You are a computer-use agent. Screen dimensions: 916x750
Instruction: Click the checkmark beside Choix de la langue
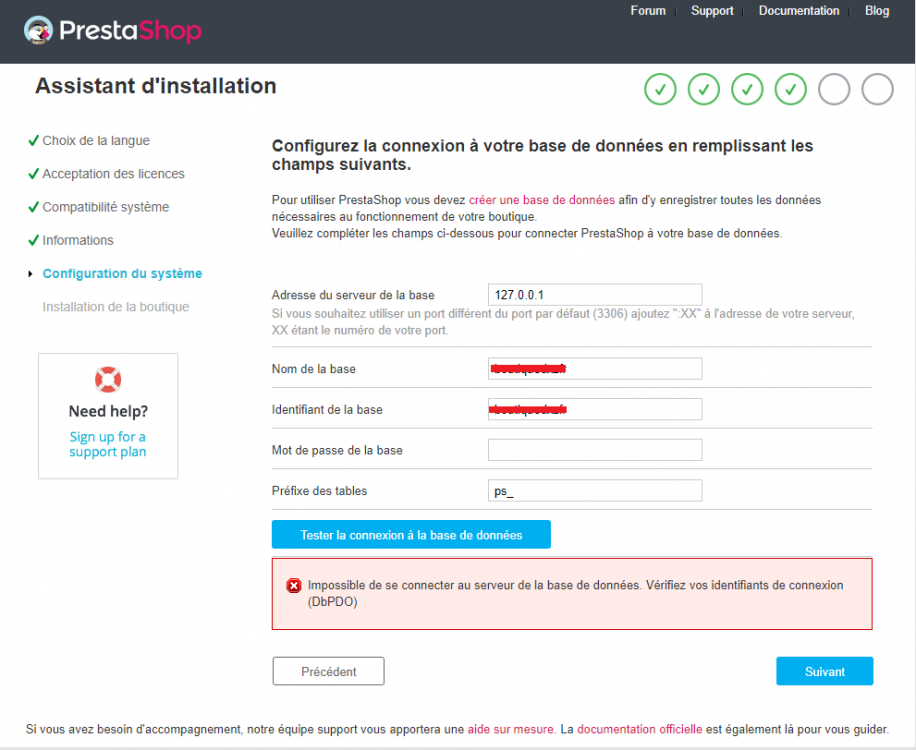pyautogui.click(x=34, y=140)
